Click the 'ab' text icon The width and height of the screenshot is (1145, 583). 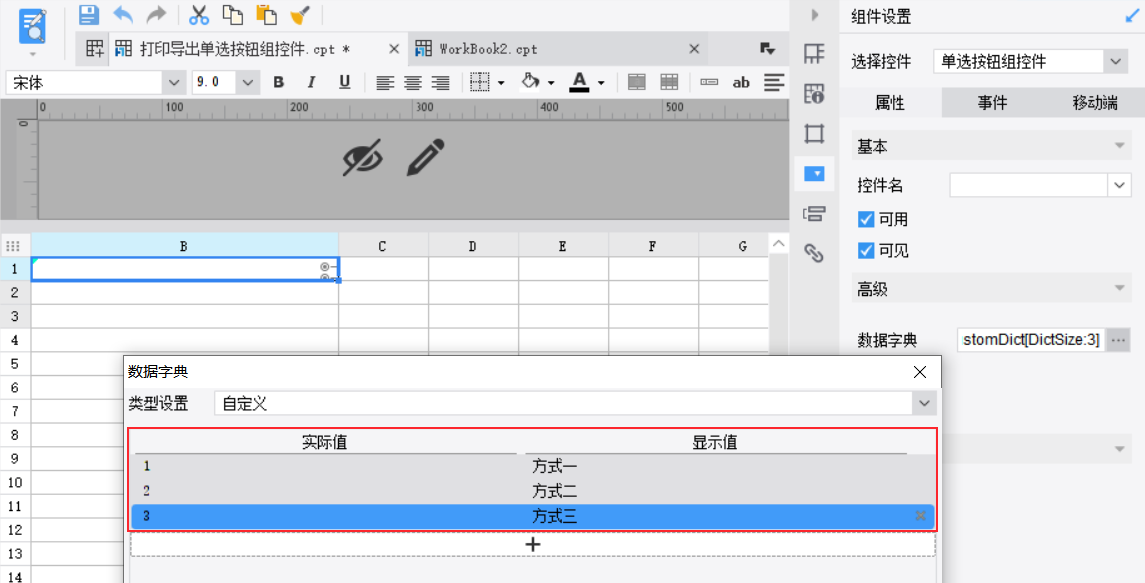coord(741,83)
